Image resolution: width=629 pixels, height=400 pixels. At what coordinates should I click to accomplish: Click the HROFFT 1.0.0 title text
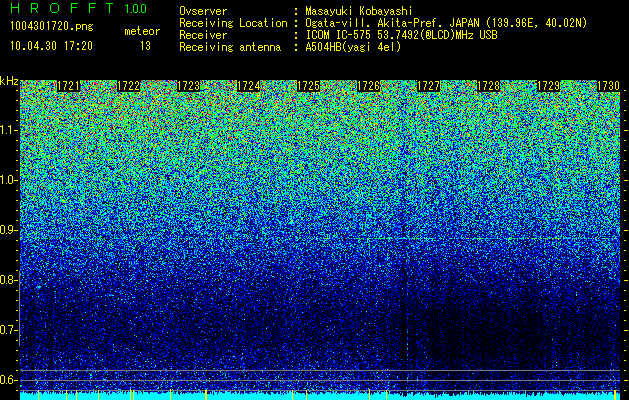pos(79,8)
